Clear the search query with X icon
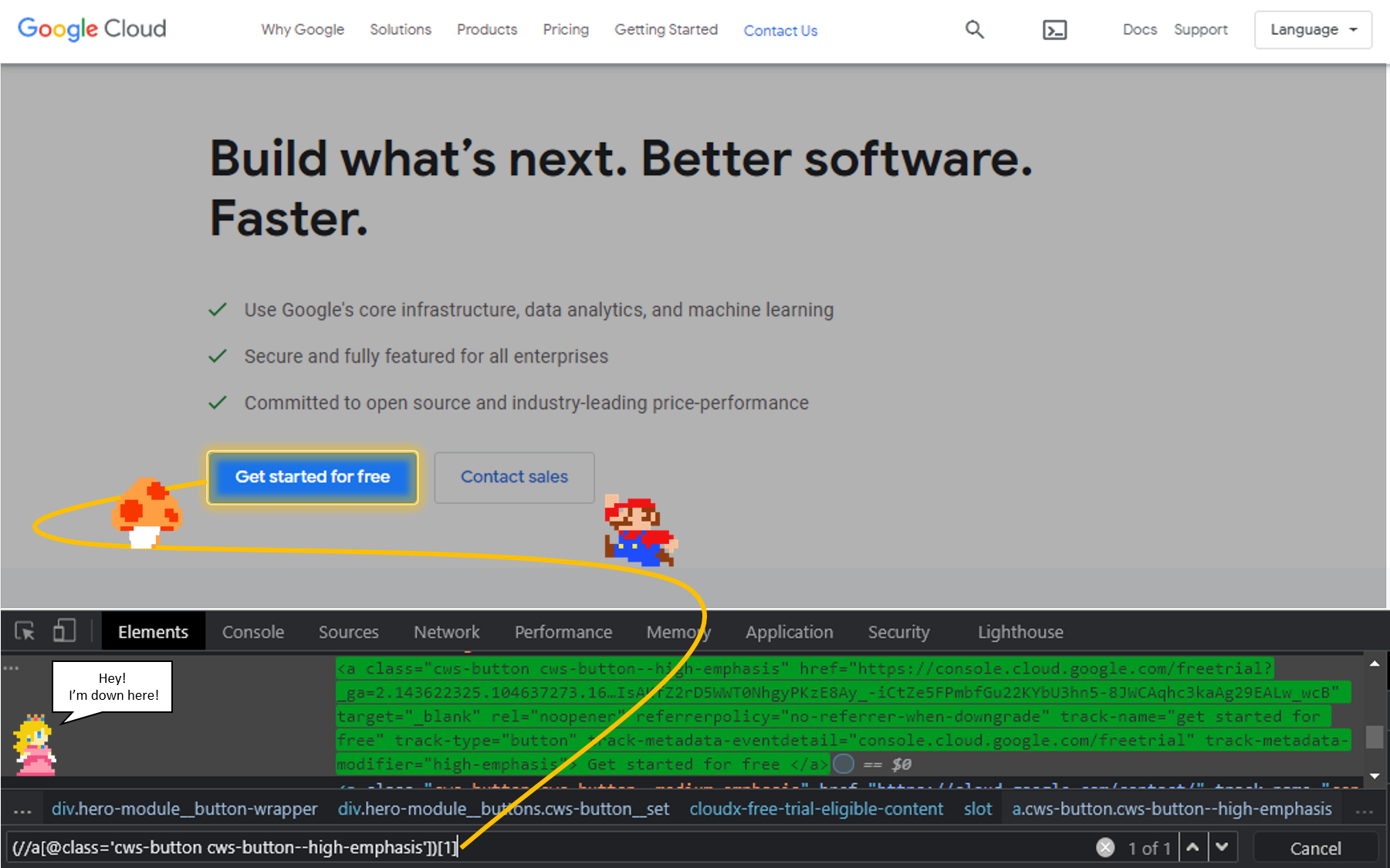The image size is (1390, 868). click(x=1105, y=847)
